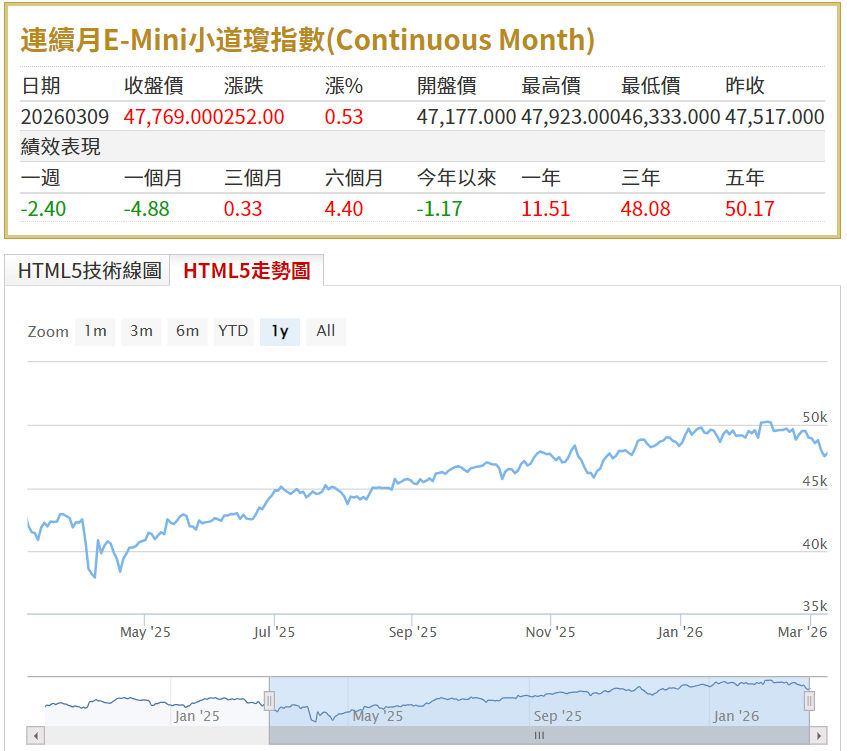Image resolution: width=847 pixels, height=751 pixels.
Task: Click the closing price value 47,769.000
Action: point(164,117)
